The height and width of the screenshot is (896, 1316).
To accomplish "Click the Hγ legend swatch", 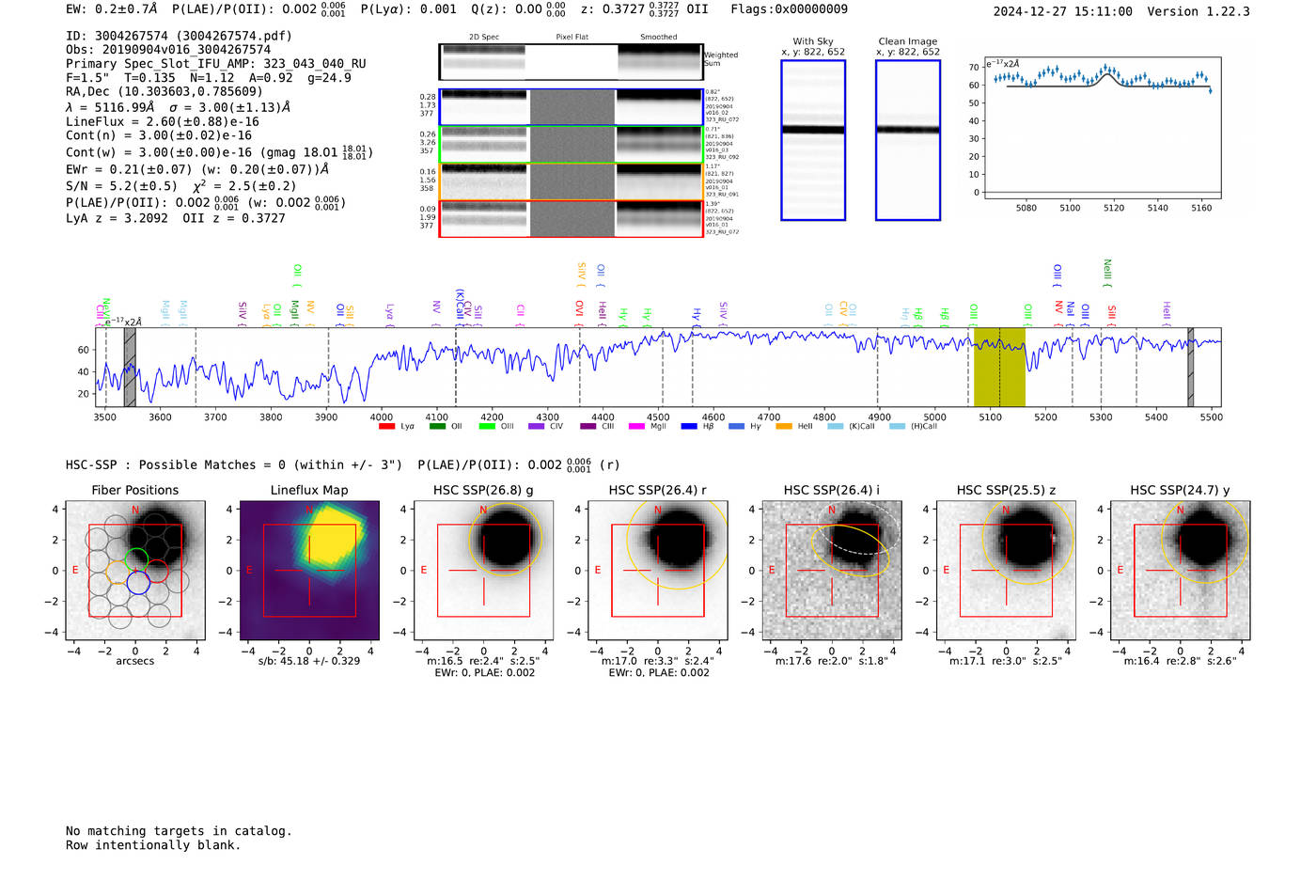I will pyautogui.click(x=736, y=427).
